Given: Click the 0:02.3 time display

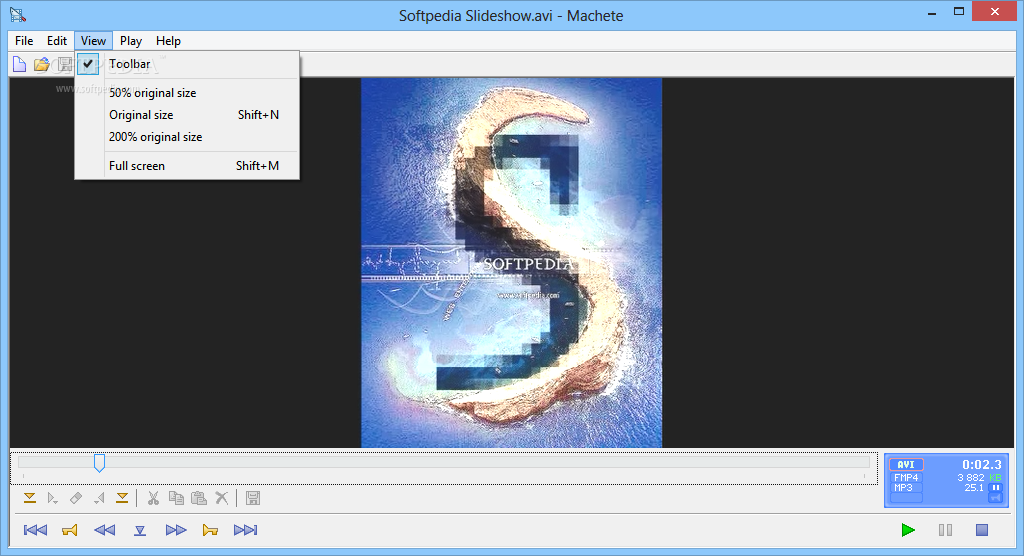Looking at the screenshot, I should (x=982, y=465).
